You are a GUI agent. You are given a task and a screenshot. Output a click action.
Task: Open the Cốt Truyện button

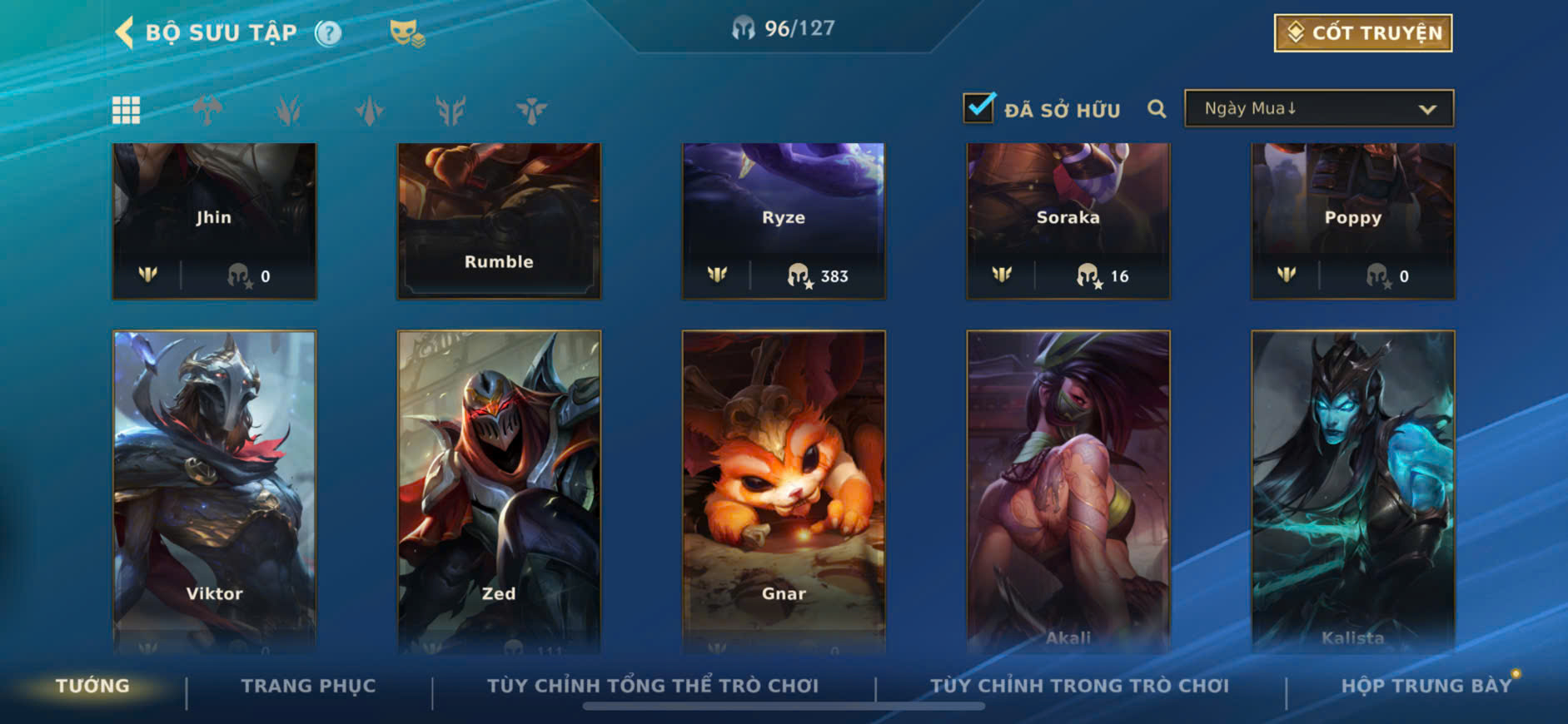(x=1363, y=33)
